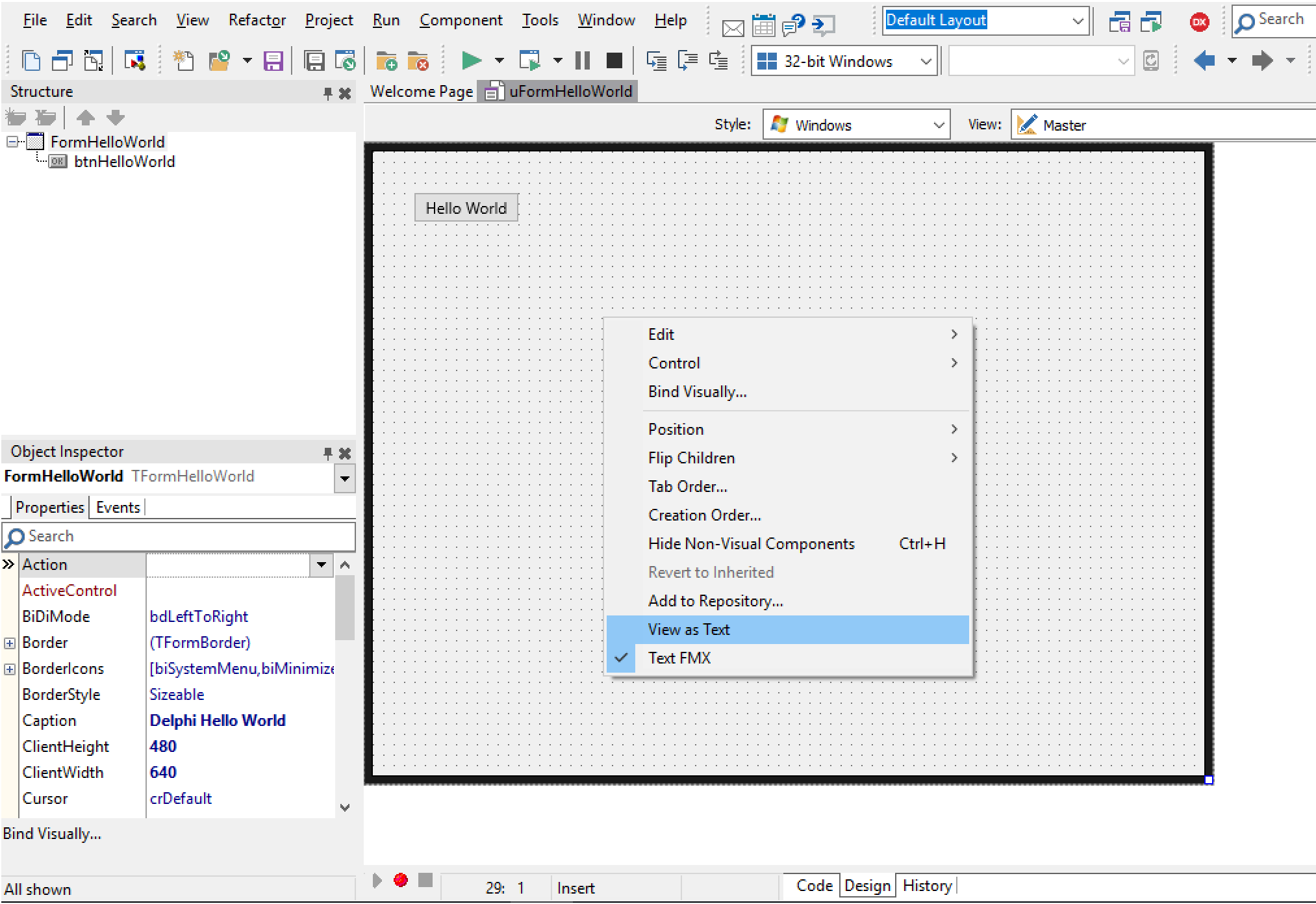Pause the running program
Image resolution: width=1316 pixels, height=904 pixels.
point(583,61)
